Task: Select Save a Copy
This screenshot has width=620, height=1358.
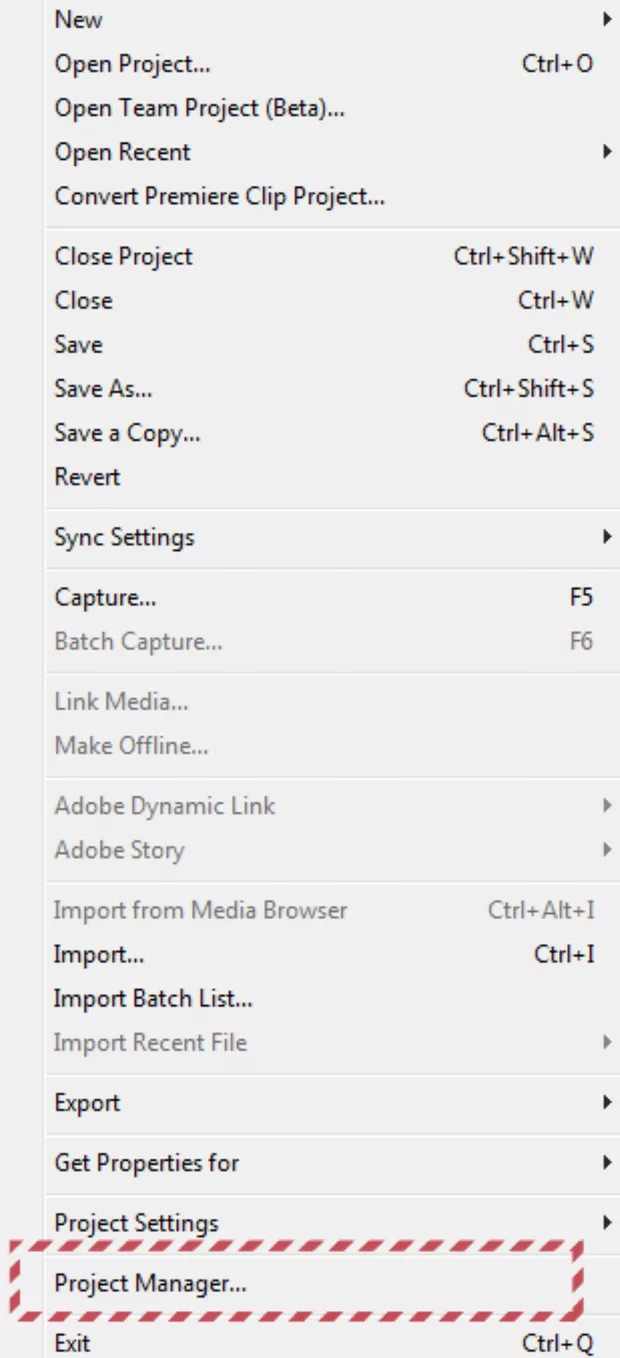Action: click(x=128, y=433)
